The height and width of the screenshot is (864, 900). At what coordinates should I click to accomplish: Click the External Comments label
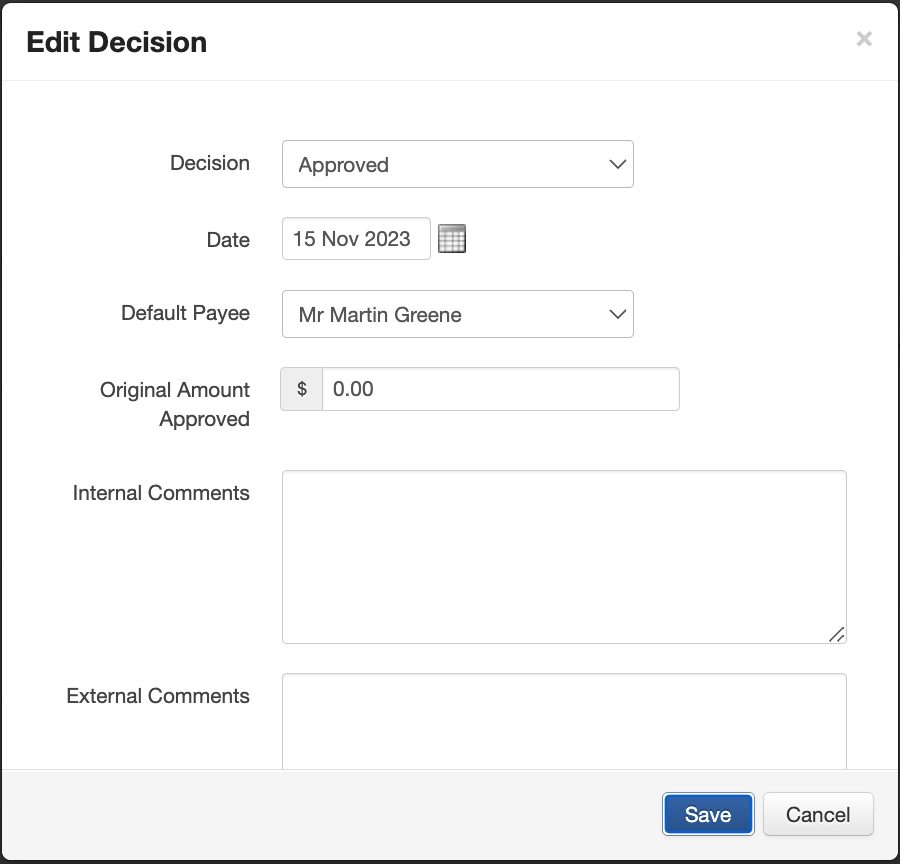158,696
